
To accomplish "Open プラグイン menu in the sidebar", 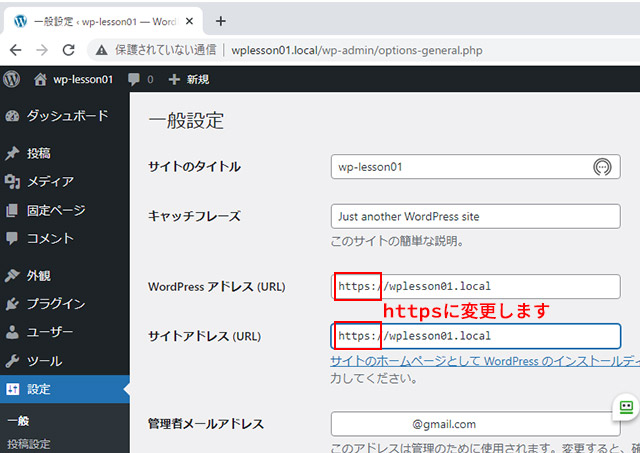I will click(x=65, y=304).
